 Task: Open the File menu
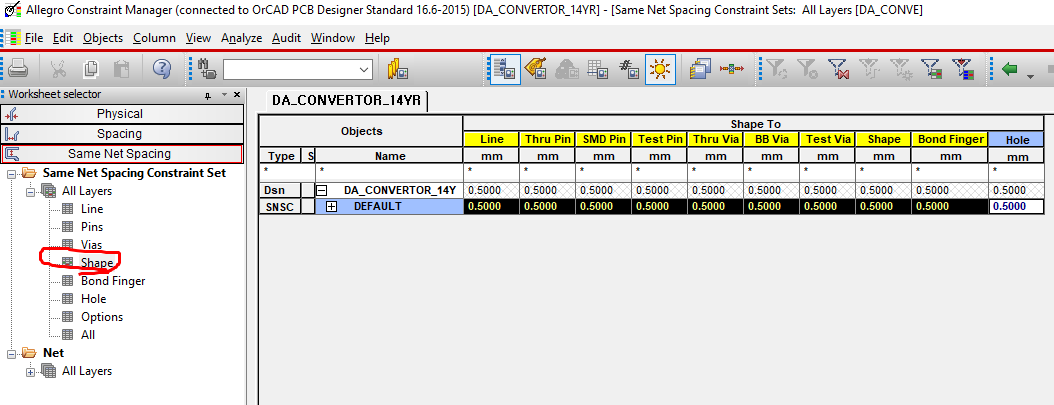34,38
